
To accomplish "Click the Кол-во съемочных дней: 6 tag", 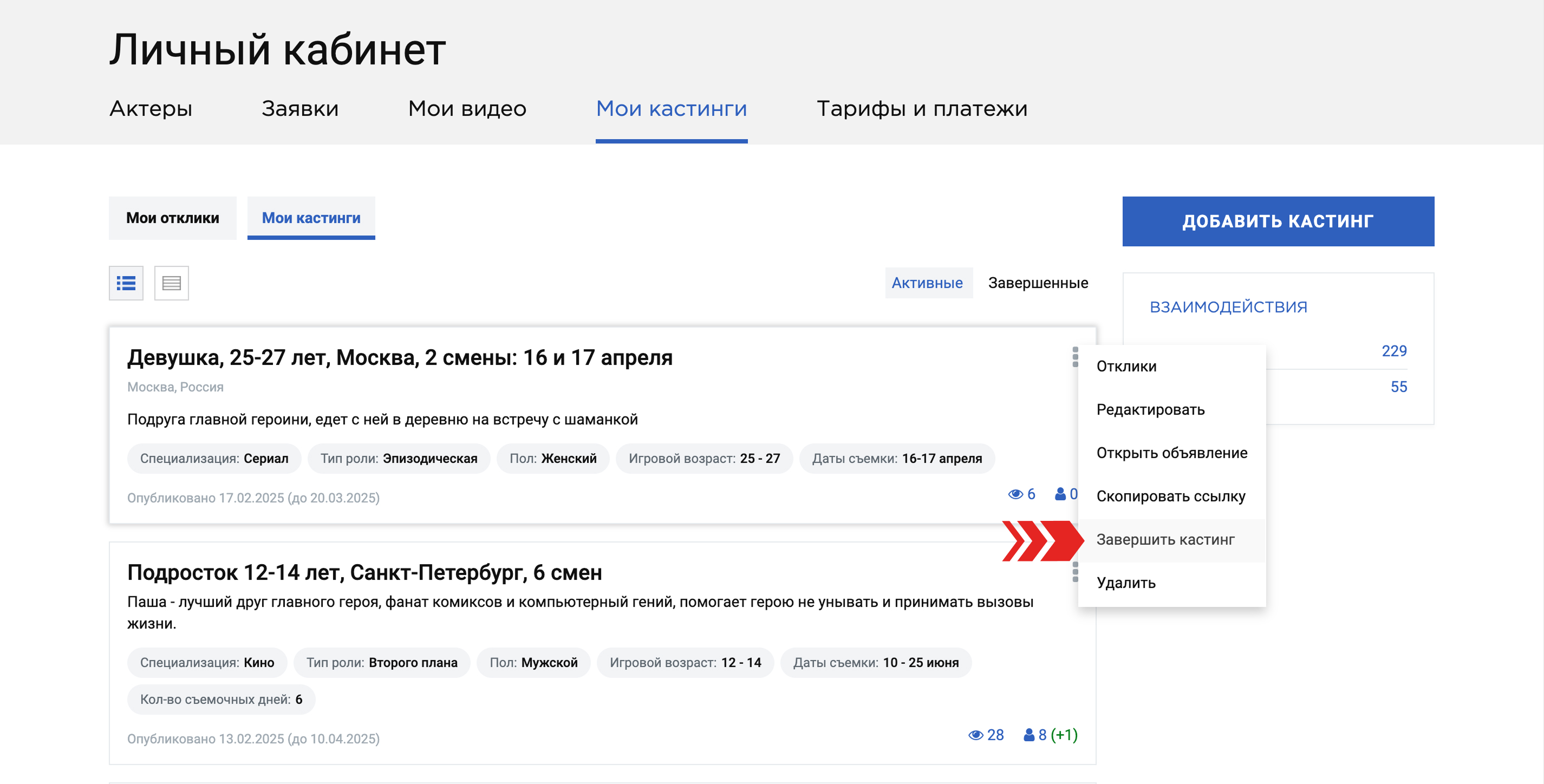I will pos(221,700).
